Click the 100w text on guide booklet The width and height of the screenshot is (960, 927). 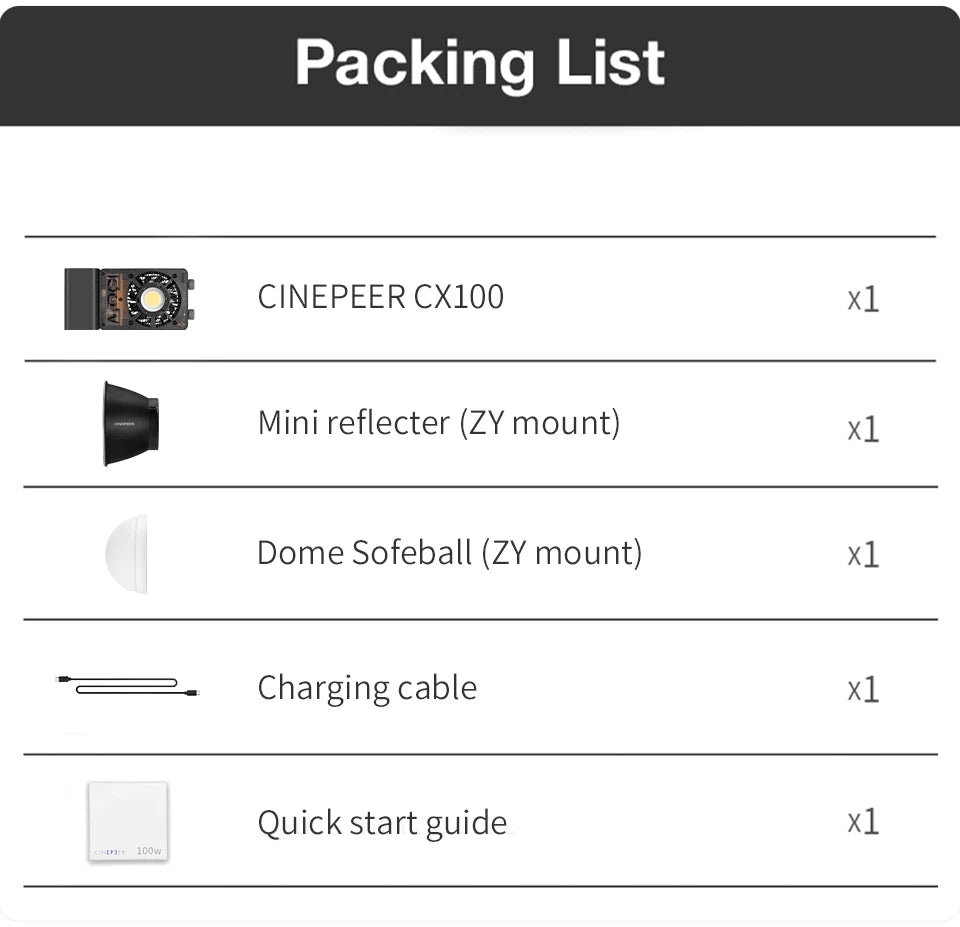pyautogui.click(x=148, y=850)
